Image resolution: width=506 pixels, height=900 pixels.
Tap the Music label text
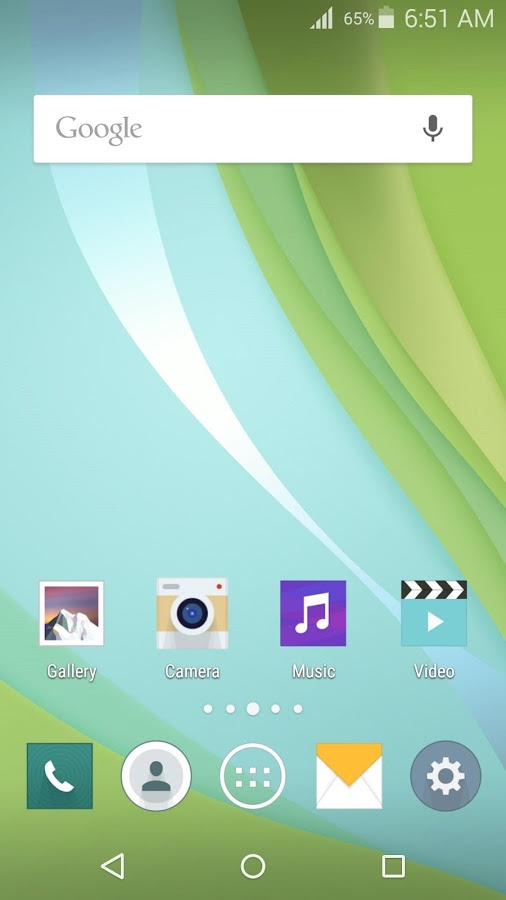coord(313,672)
